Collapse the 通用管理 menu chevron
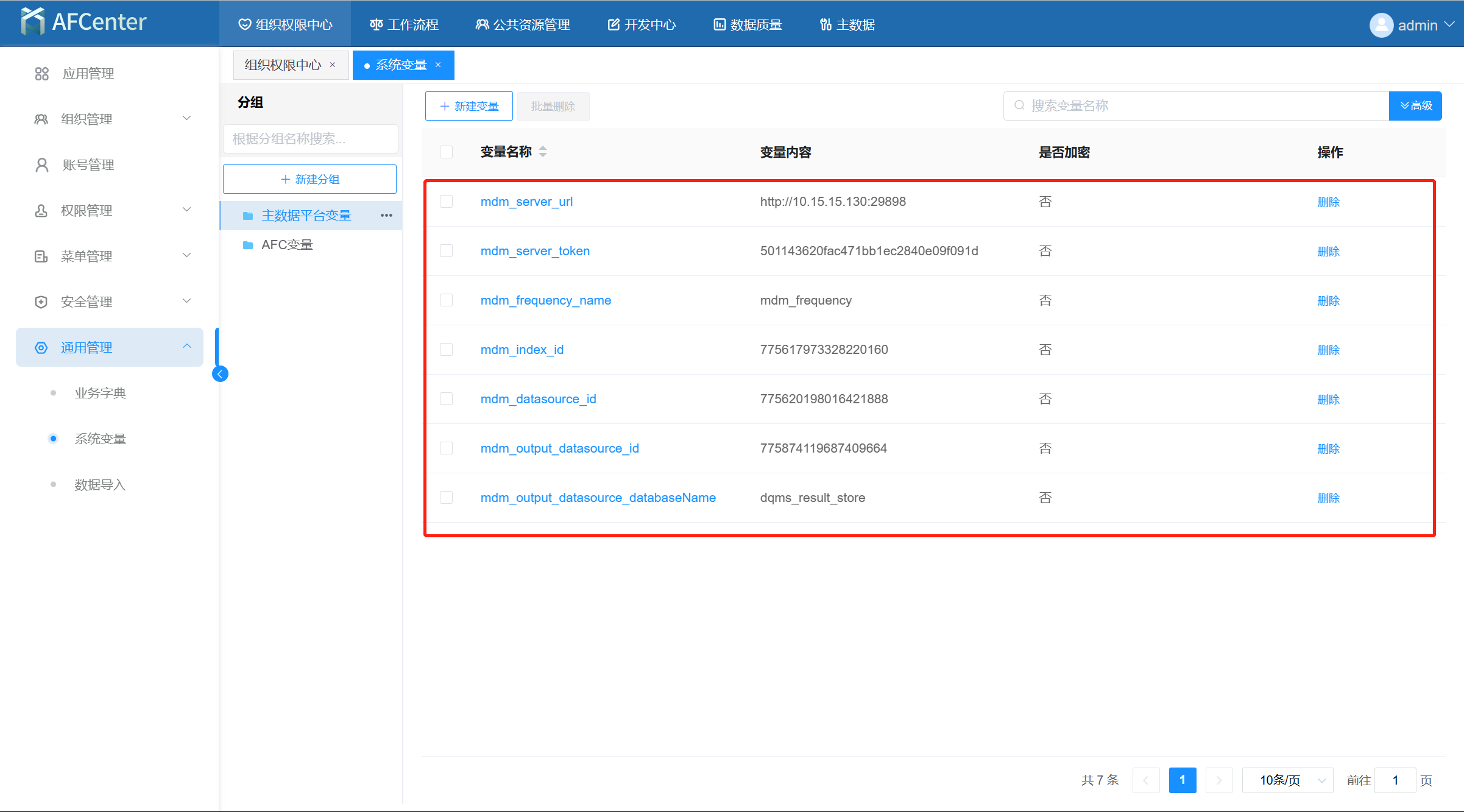1464x812 pixels. point(187,346)
